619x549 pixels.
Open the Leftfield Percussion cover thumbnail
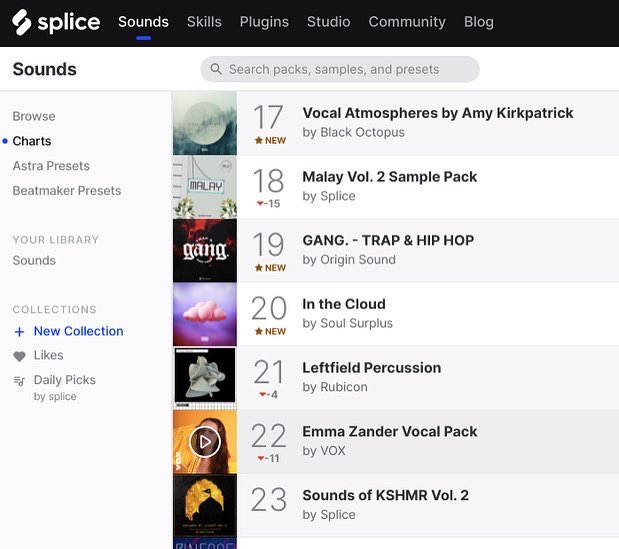pyautogui.click(x=205, y=378)
